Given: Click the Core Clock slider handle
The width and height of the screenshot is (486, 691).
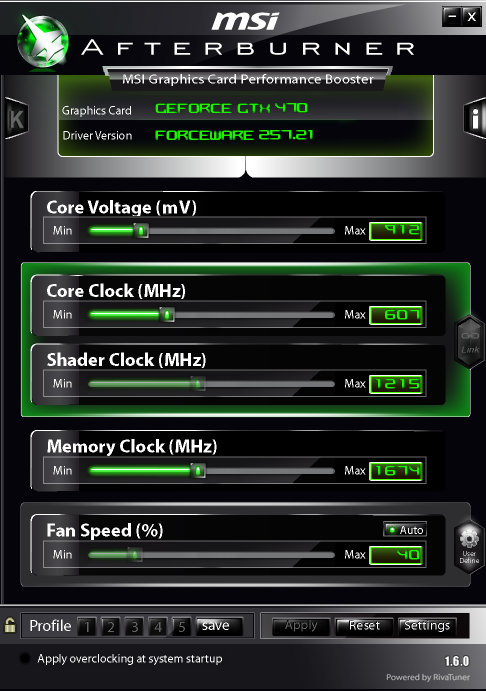Looking at the screenshot, I should tap(167, 315).
